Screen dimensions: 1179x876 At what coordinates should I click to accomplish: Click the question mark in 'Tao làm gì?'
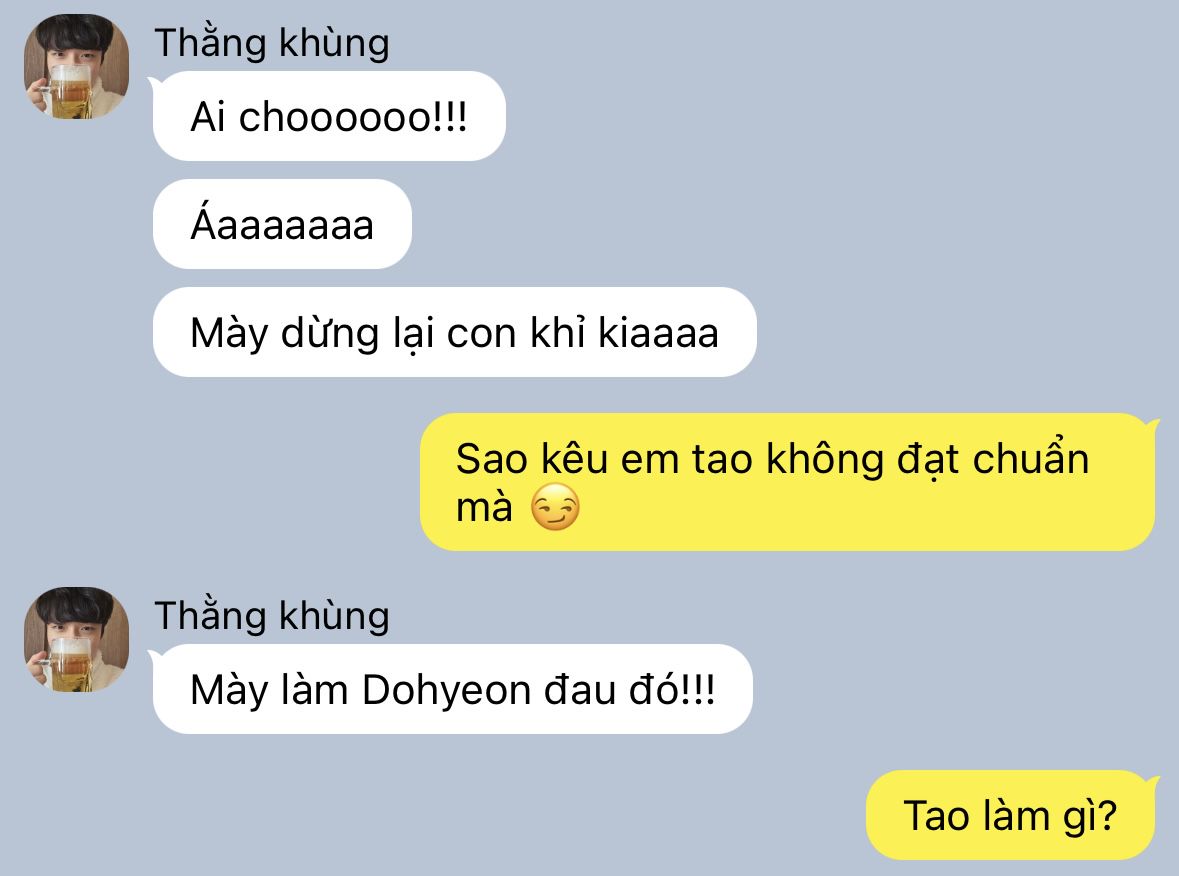tap(1106, 816)
